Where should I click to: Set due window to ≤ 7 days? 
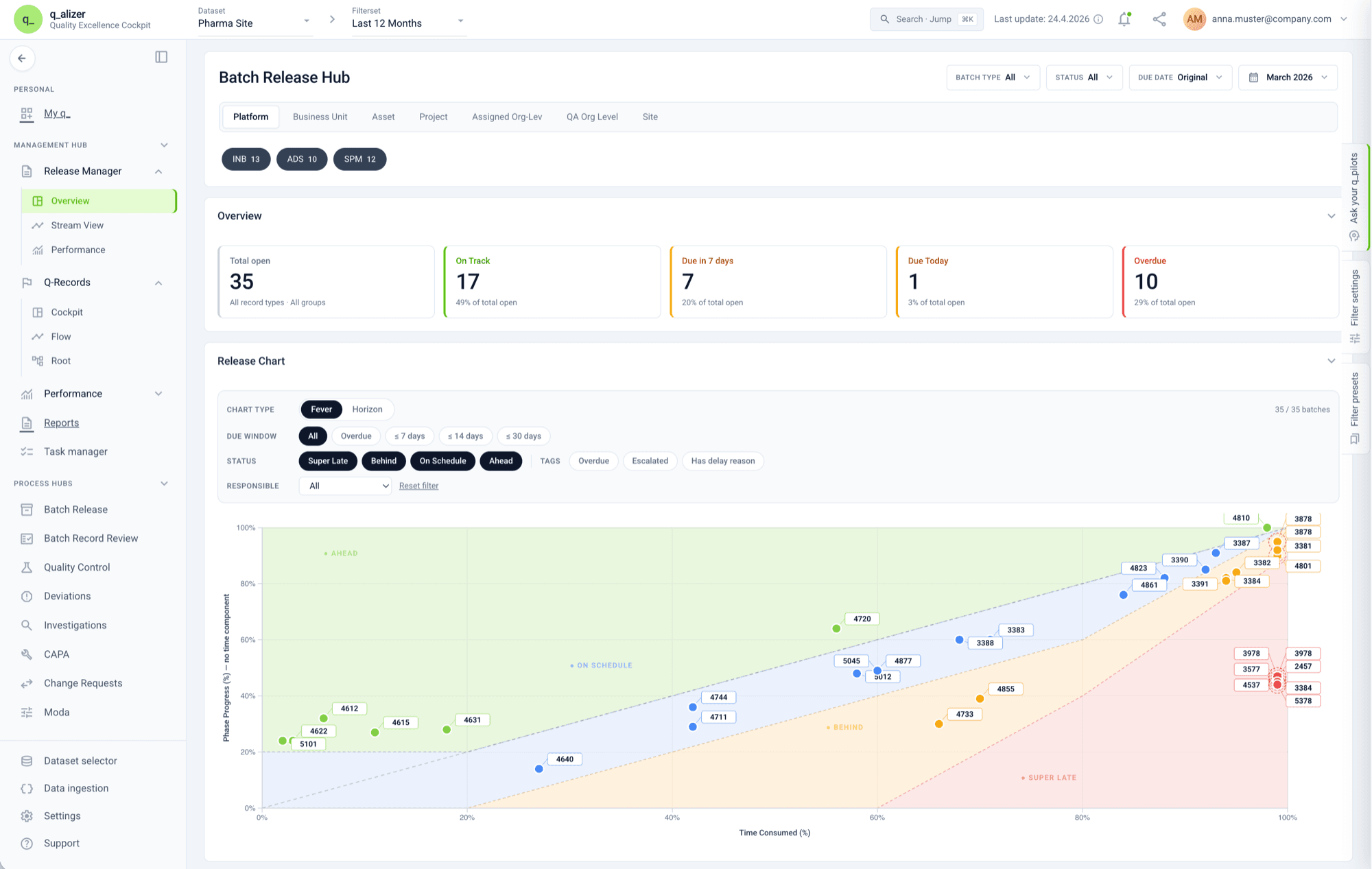(410, 436)
